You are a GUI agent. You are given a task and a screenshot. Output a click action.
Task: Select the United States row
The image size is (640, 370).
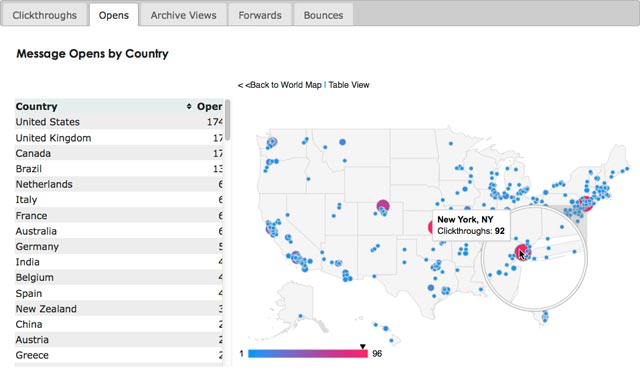coord(119,122)
